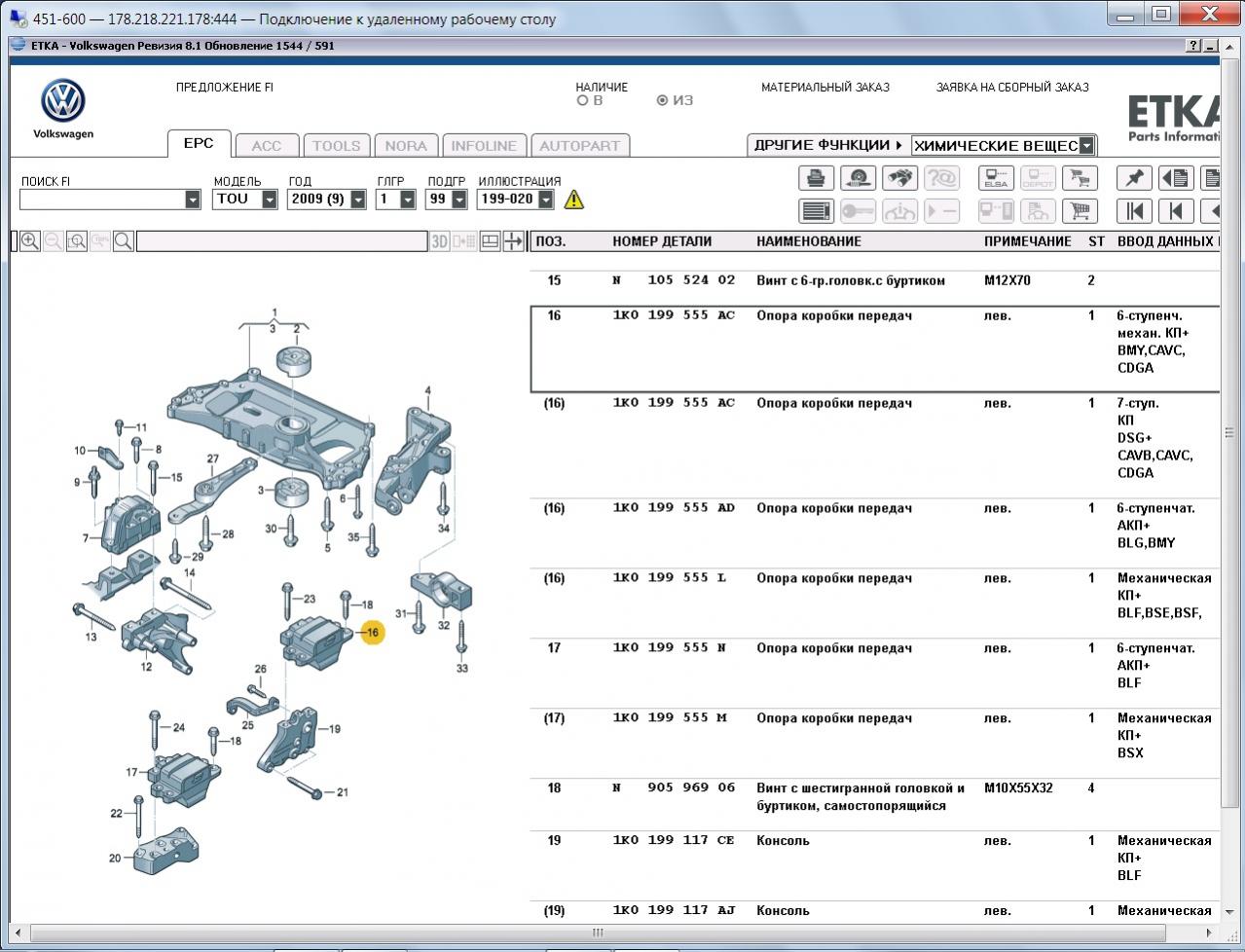This screenshot has height=952, width=1245.
Task: Select the 'ИЗ' availability radio button
Action: [x=663, y=100]
